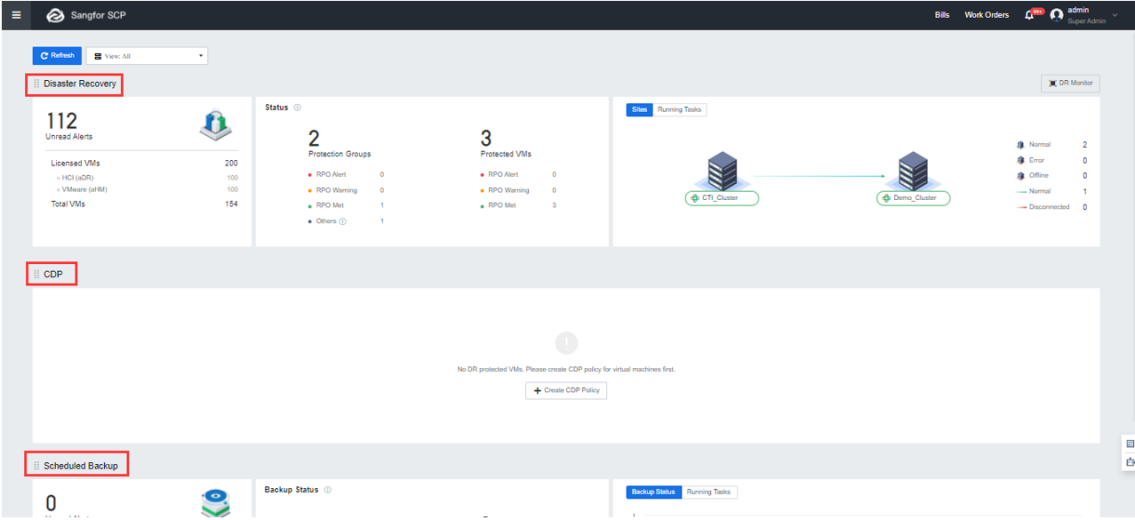Click the Demo_Cluster server stack icon
This screenshot has width=1135, height=520.
912,170
